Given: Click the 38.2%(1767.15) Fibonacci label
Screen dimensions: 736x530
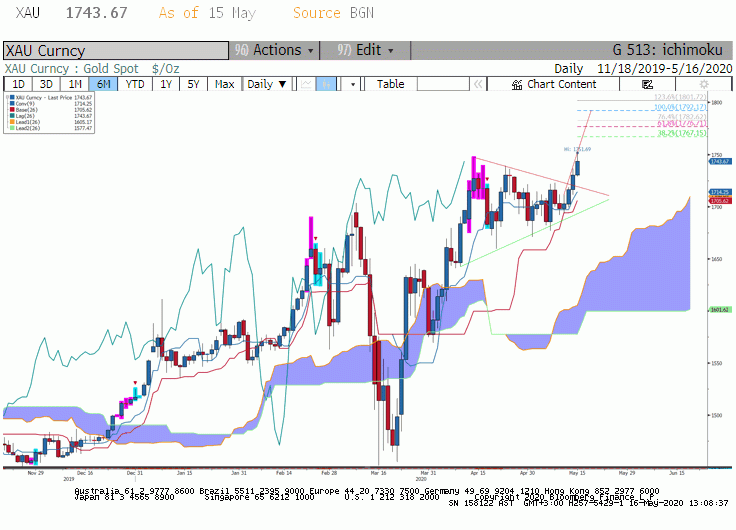Looking at the screenshot, I should point(682,133).
